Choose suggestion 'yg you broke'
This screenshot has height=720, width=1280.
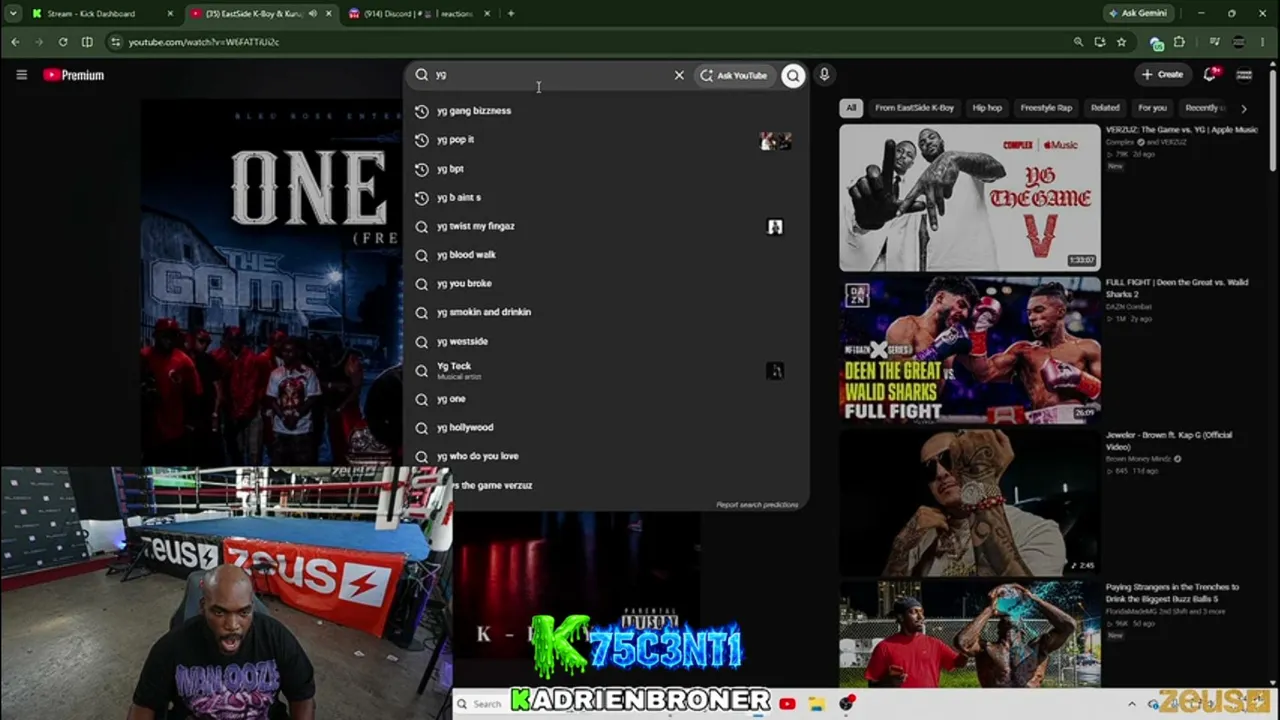click(x=606, y=284)
